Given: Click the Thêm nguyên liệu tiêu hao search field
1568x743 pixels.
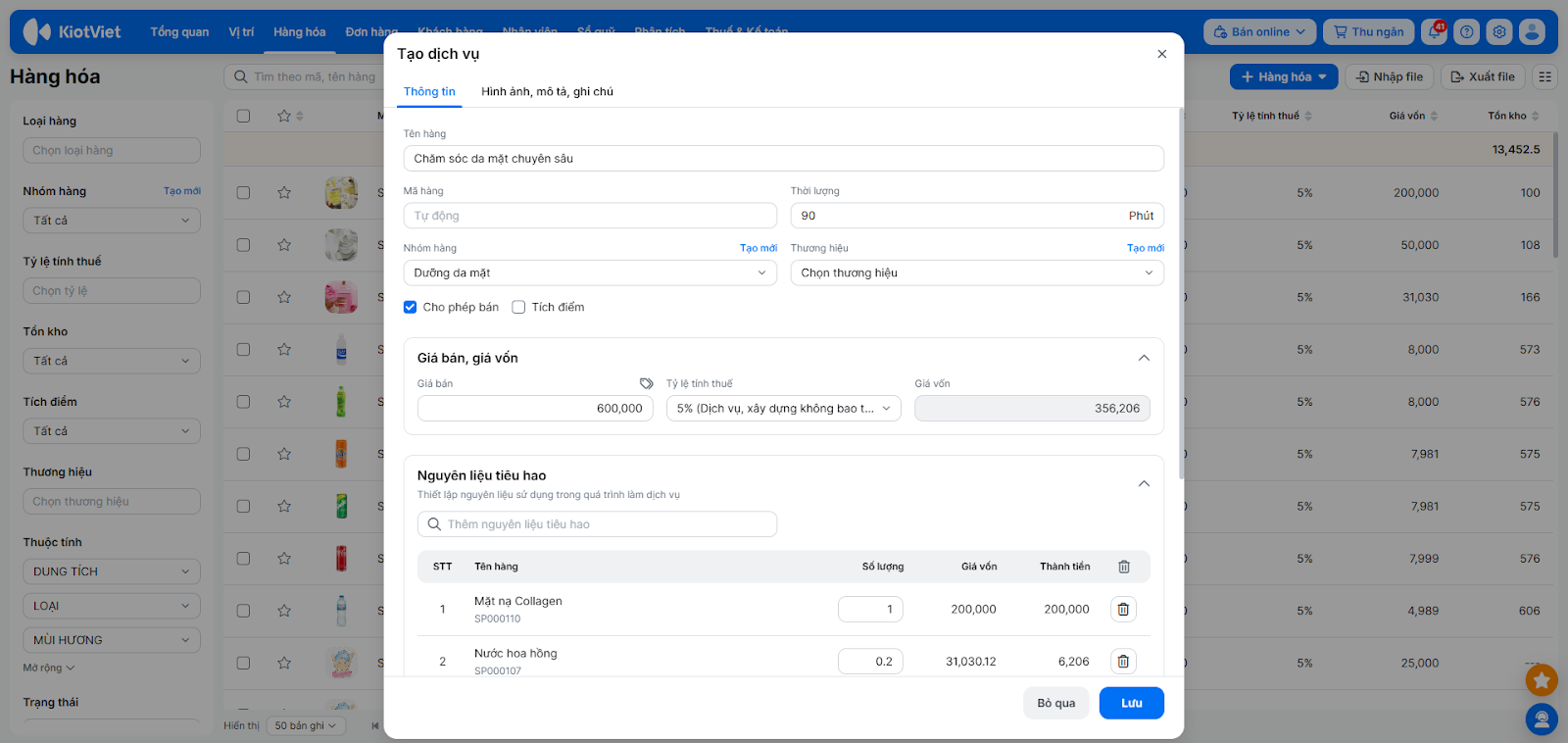Looking at the screenshot, I should pos(598,524).
